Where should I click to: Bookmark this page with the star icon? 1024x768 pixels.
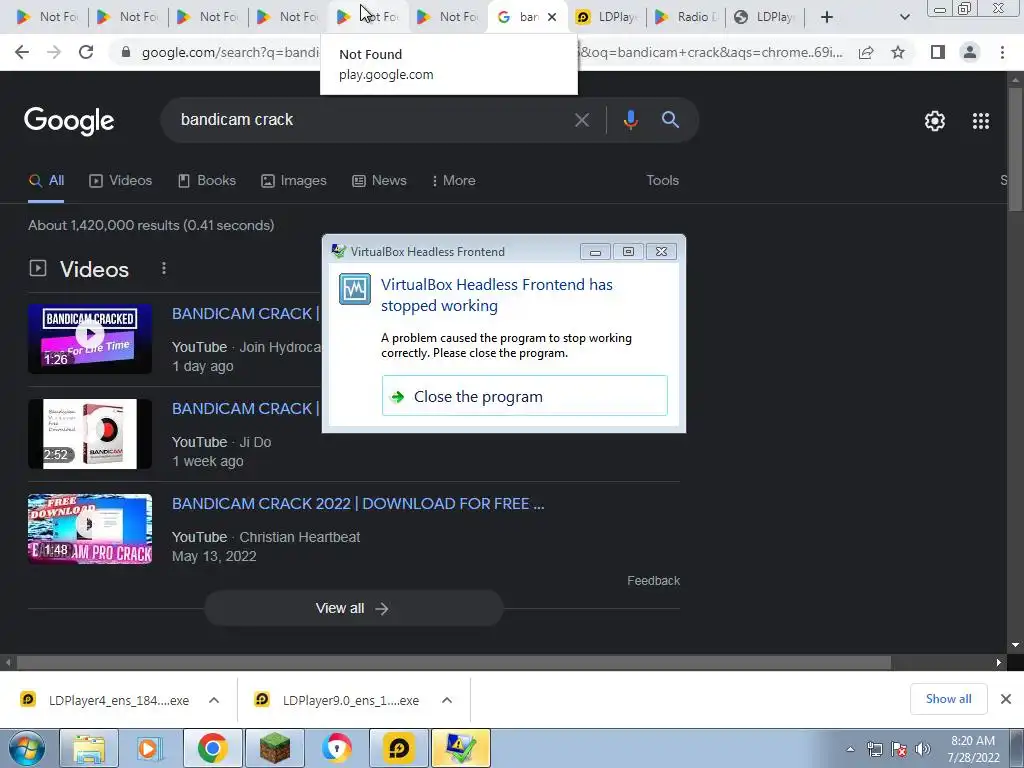898,52
